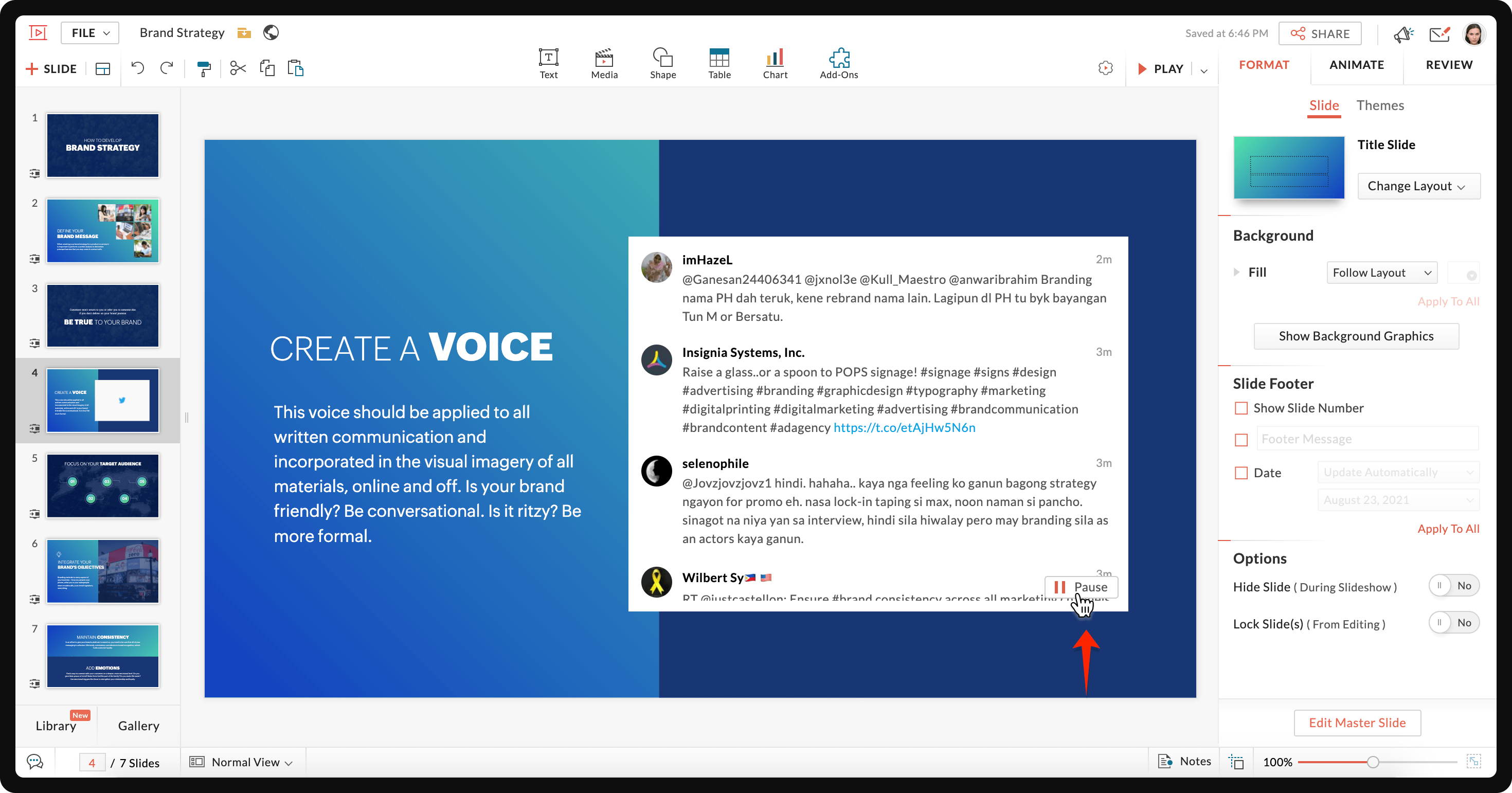
Task: Click the zoom slider handle
Action: [x=1372, y=762]
